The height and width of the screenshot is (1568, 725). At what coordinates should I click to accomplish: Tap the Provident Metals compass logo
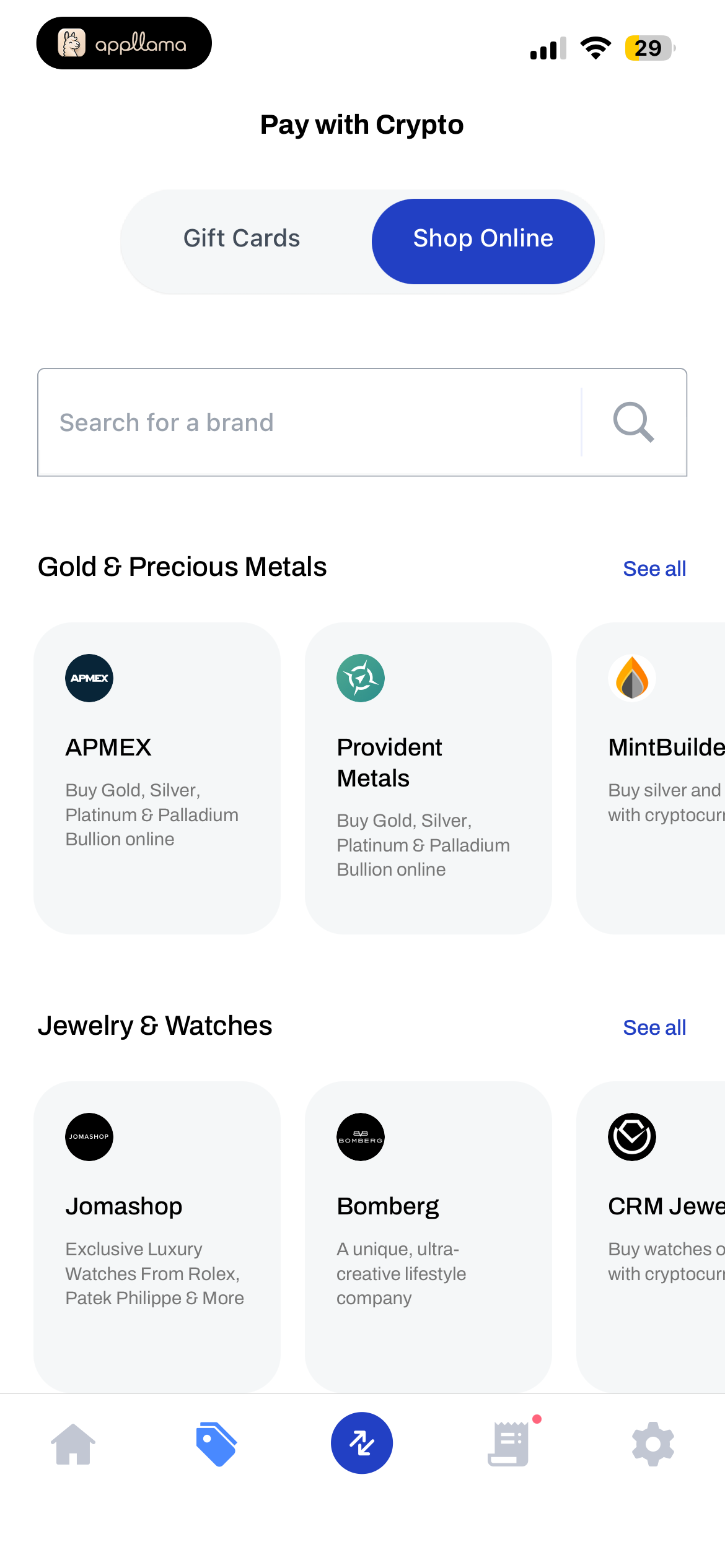point(361,678)
